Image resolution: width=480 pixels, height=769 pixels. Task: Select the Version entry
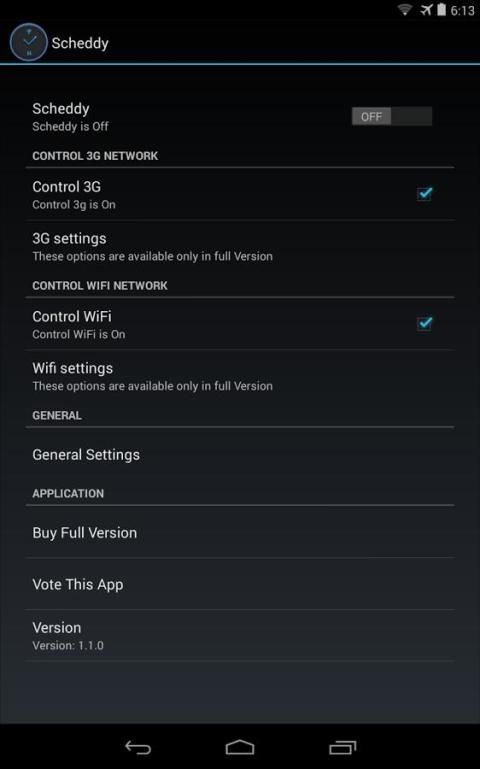pos(240,636)
